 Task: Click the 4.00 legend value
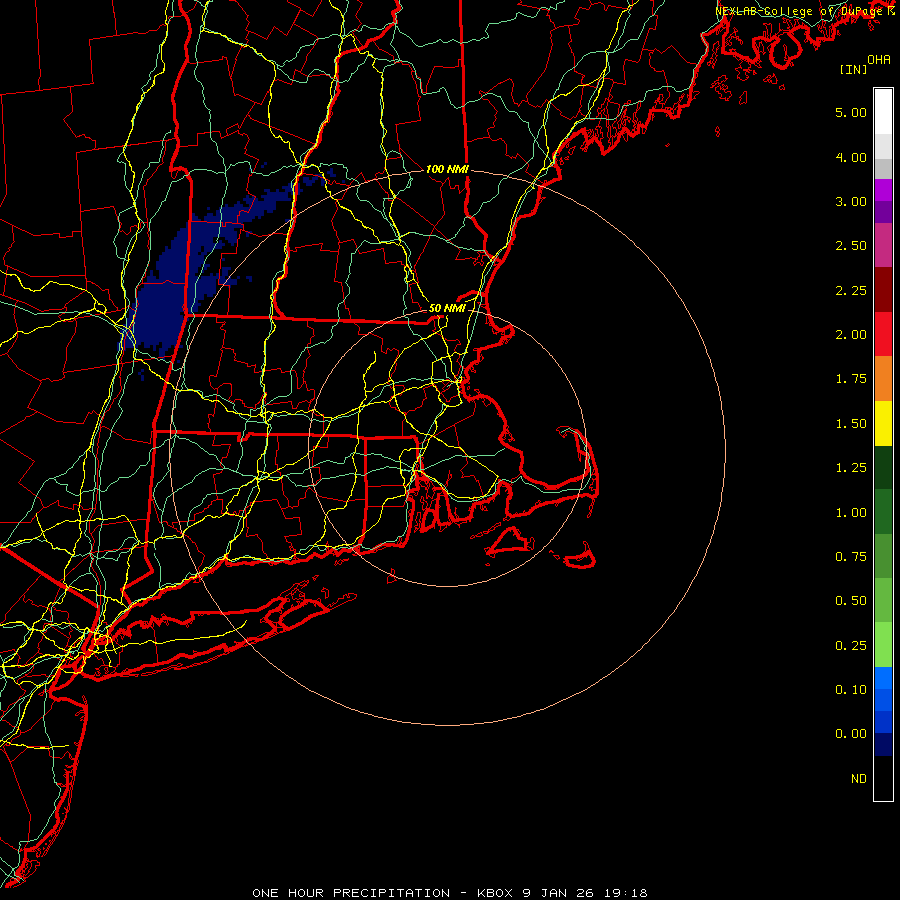pyautogui.click(x=851, y=157)
